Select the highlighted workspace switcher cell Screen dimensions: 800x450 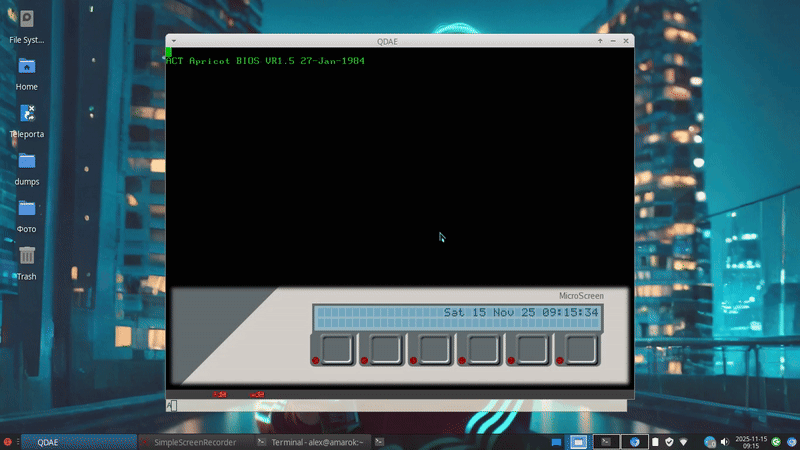[x=578, y=442]
